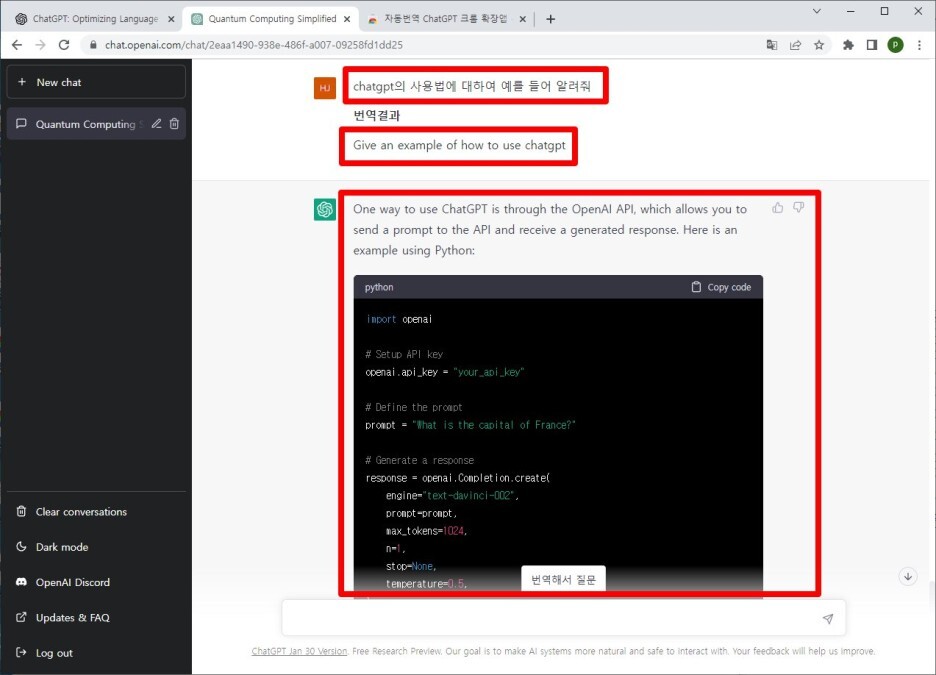This screenshot has height=675, width=936.
Task: Select the Quantum Computing Simplified tab
Action: pos(270,19)
